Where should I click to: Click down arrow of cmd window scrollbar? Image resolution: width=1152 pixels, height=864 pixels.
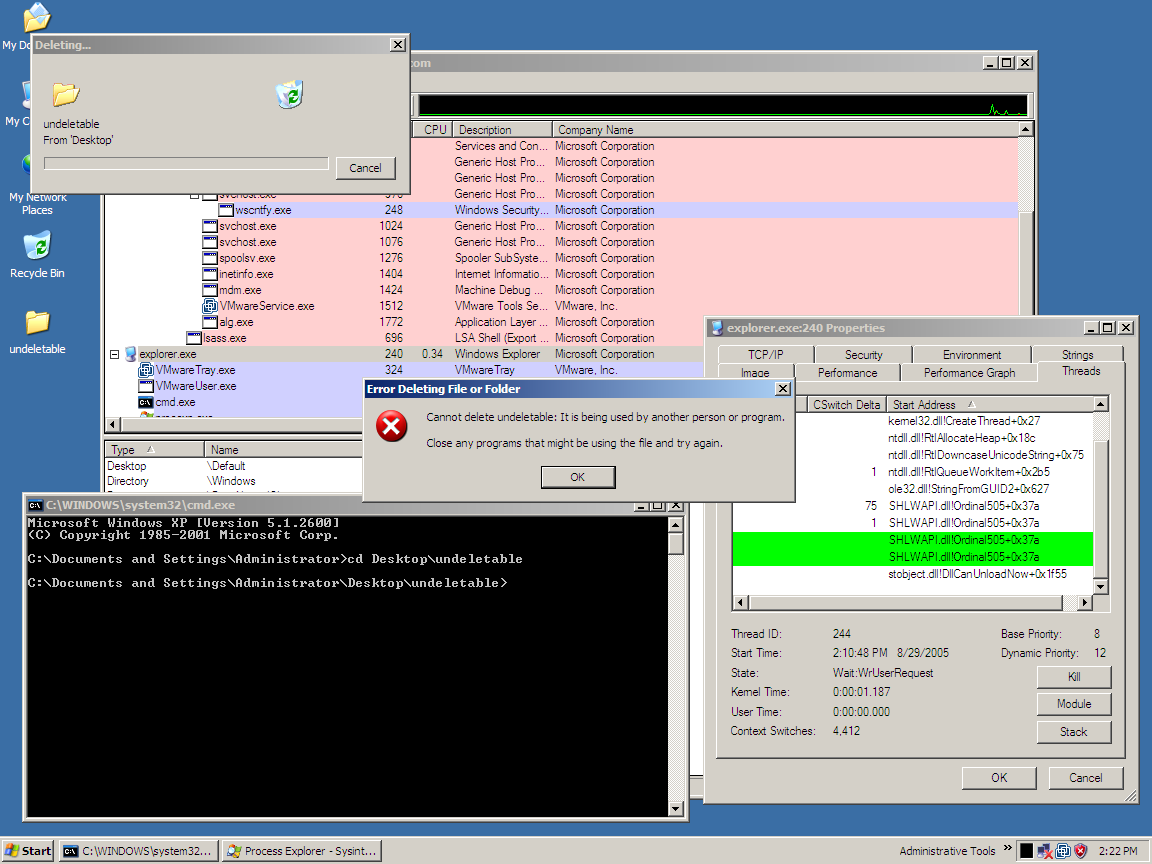(x=676, y=809)
